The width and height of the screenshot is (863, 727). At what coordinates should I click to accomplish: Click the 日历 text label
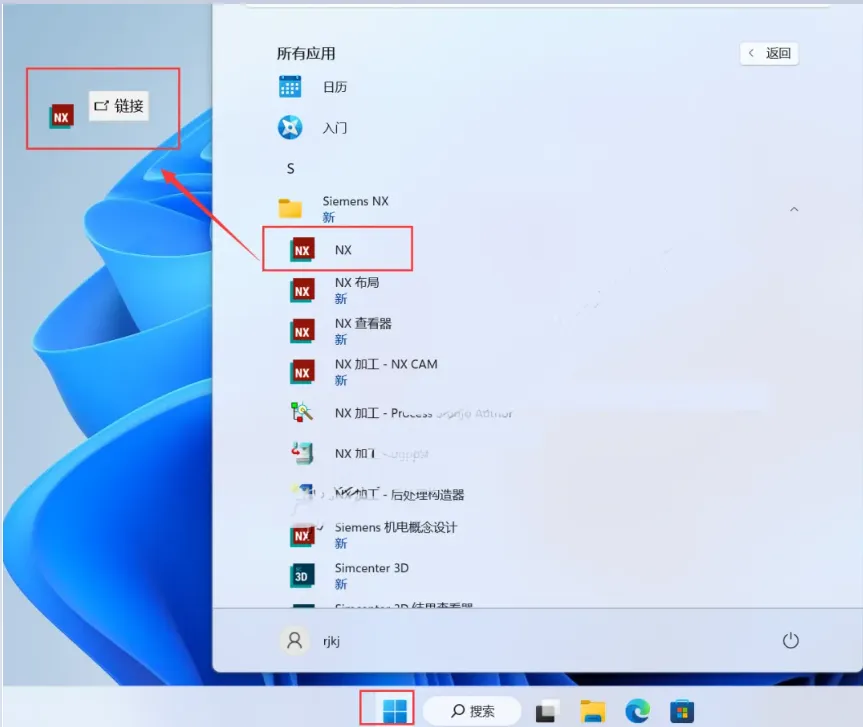click(x=335, y=87)
